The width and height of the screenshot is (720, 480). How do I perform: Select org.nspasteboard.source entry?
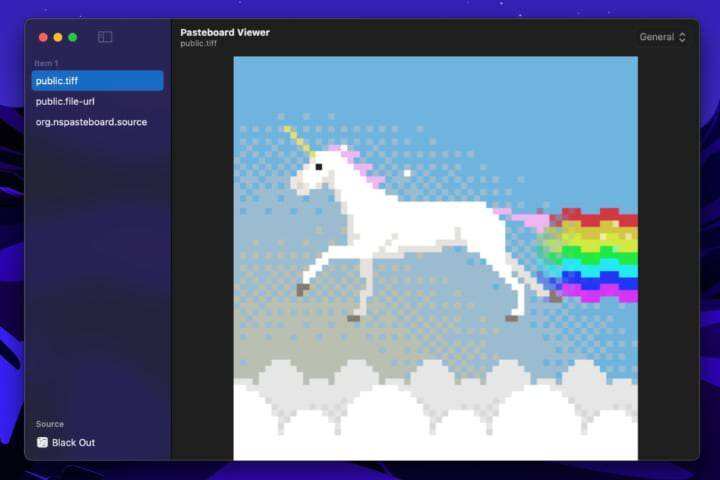(97, 122)
